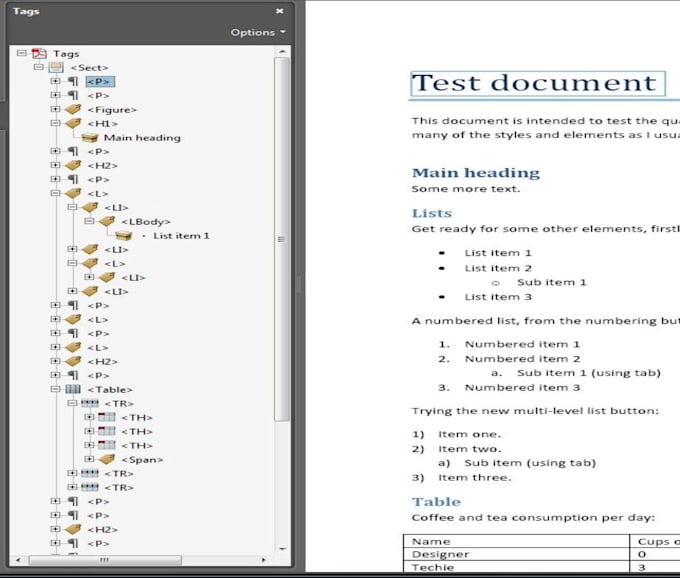Click the content box icon beside Main heading

90,137
